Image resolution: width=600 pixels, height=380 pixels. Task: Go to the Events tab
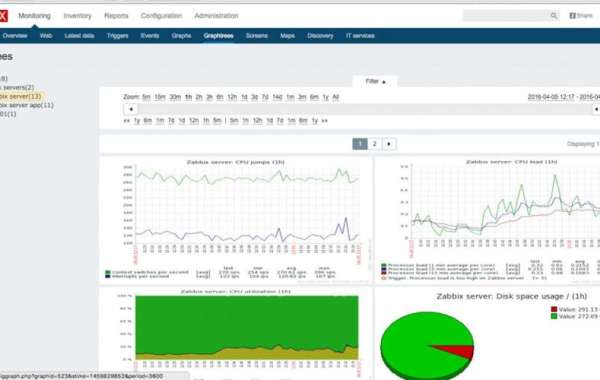tap(150, 36)
